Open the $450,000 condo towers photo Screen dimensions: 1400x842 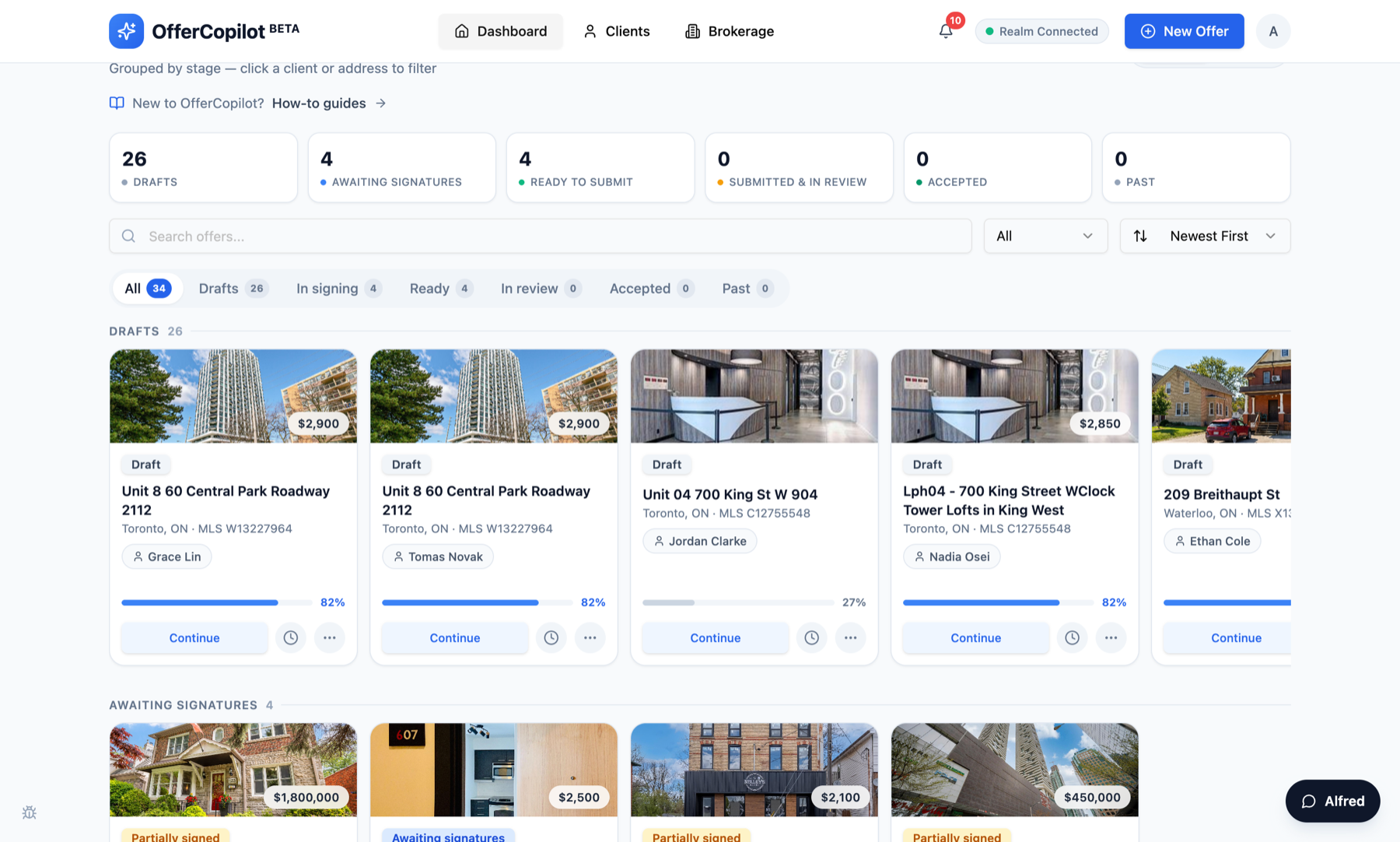pos(1015,770)
